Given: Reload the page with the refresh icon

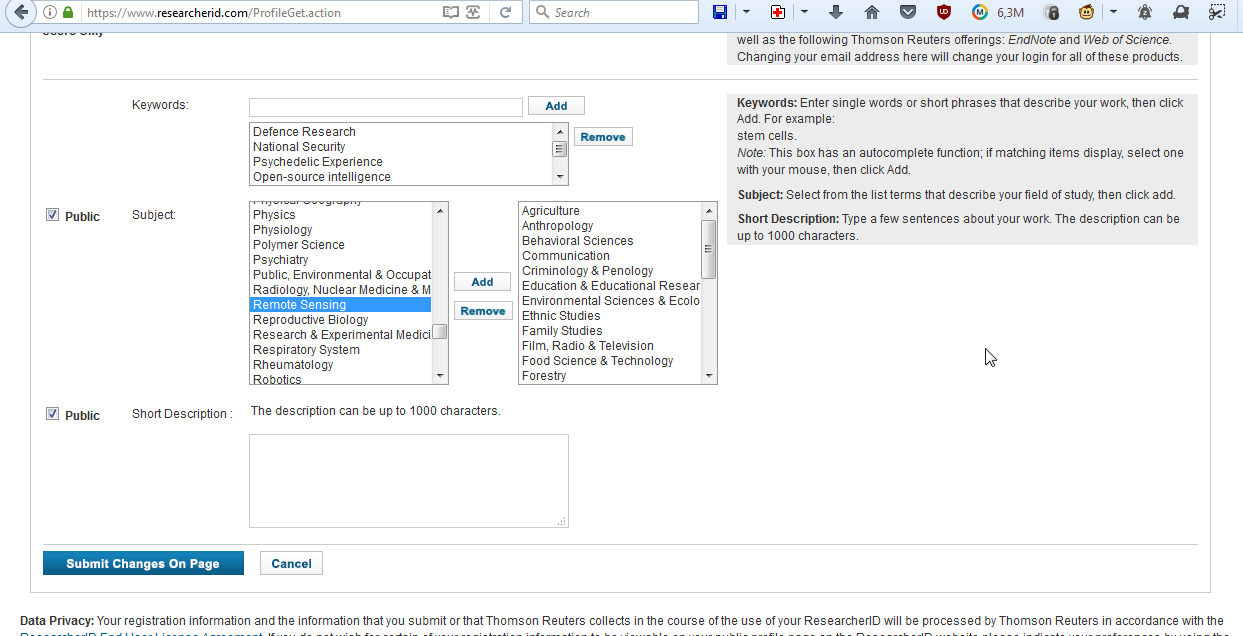Looking at the screenshot, I should point(506,13).
